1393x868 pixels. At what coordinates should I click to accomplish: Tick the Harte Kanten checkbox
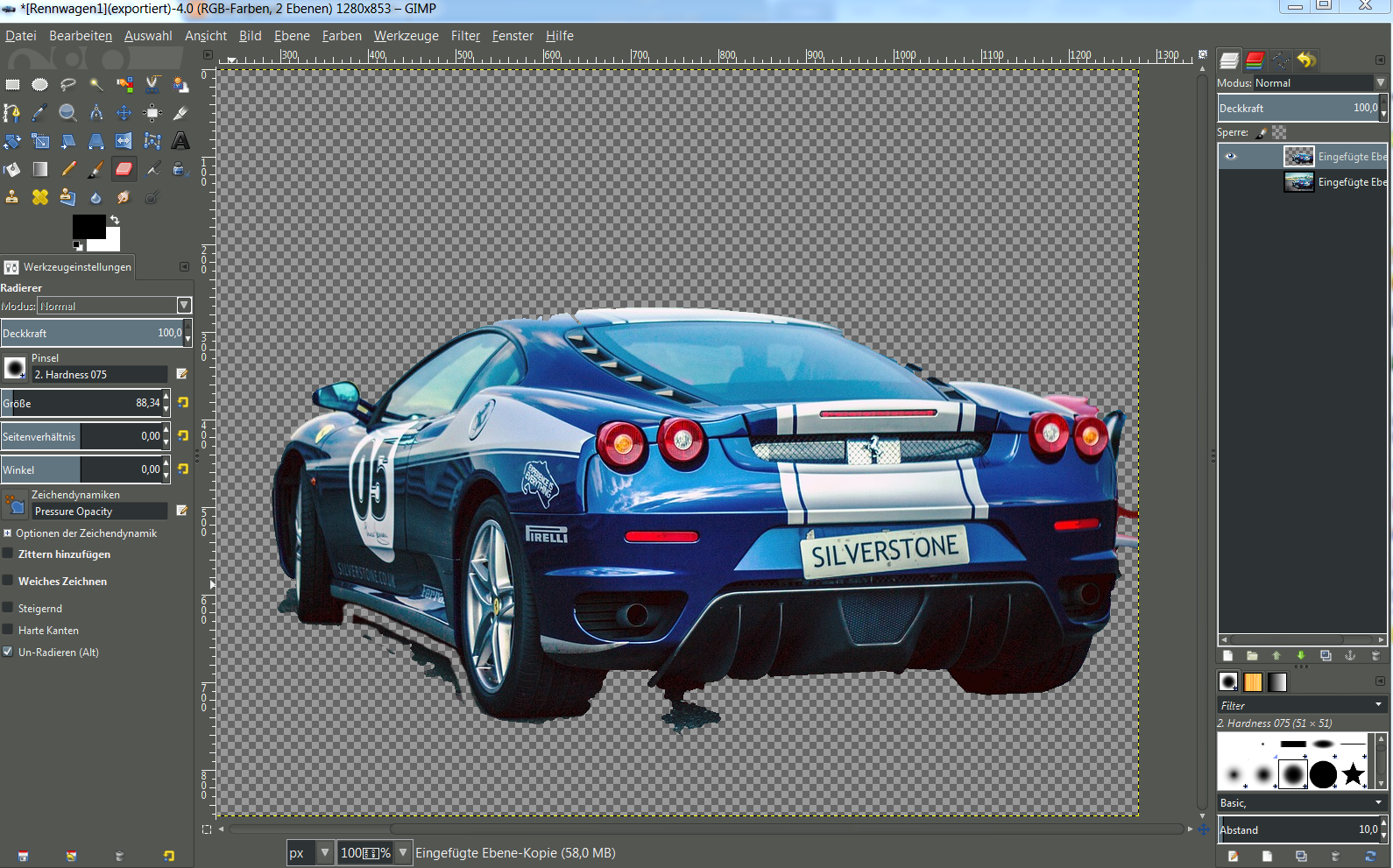pos(8,630)
